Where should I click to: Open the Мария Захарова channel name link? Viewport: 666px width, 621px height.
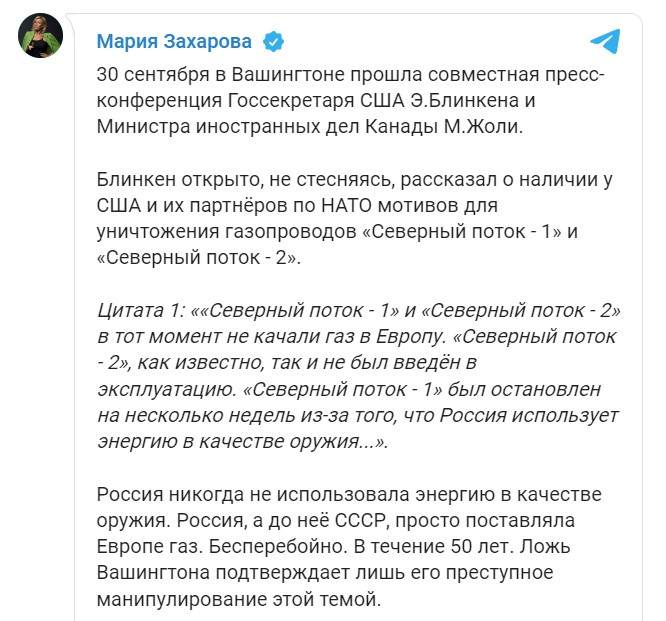click(174, 42)
